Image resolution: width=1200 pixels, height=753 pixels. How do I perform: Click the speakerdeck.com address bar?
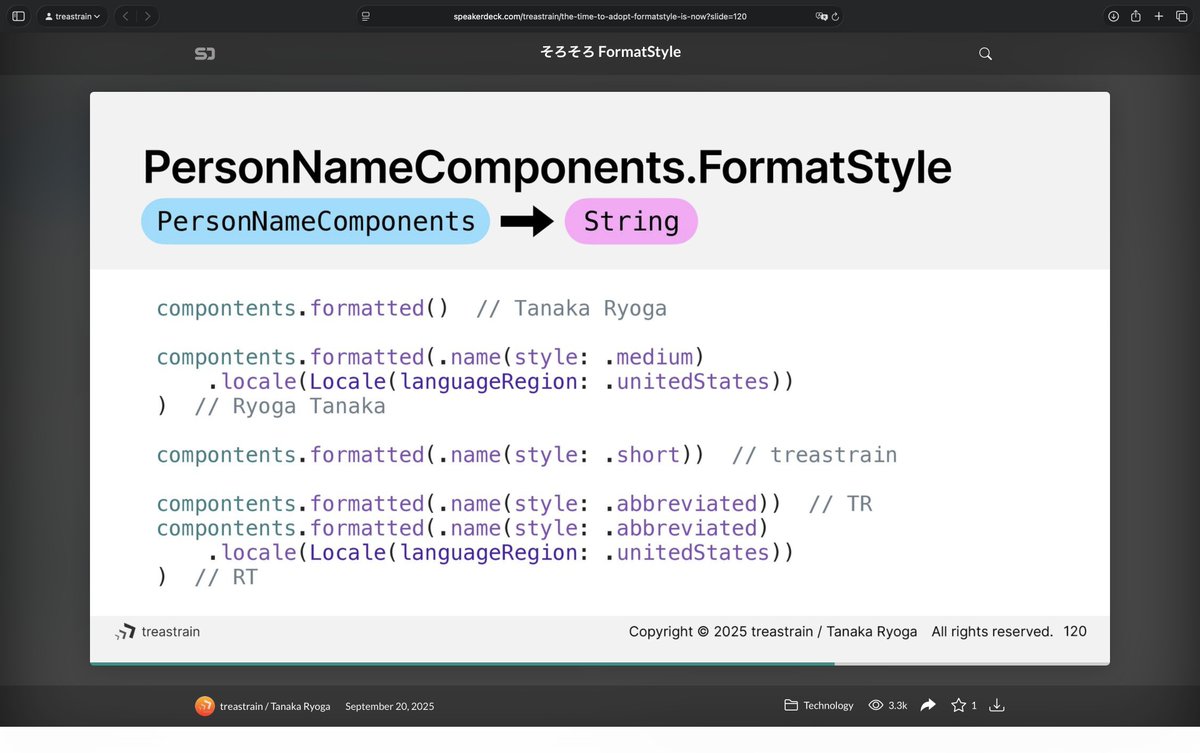pos(600,16)
